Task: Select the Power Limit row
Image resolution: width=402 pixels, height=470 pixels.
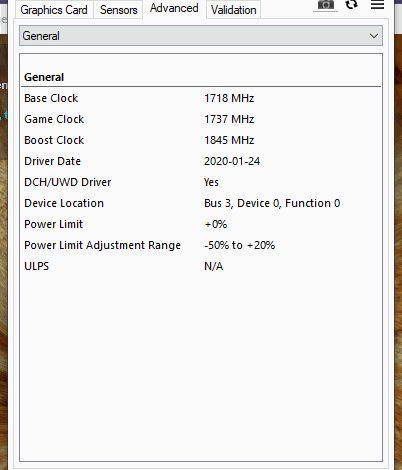Action: pos(201,224)
